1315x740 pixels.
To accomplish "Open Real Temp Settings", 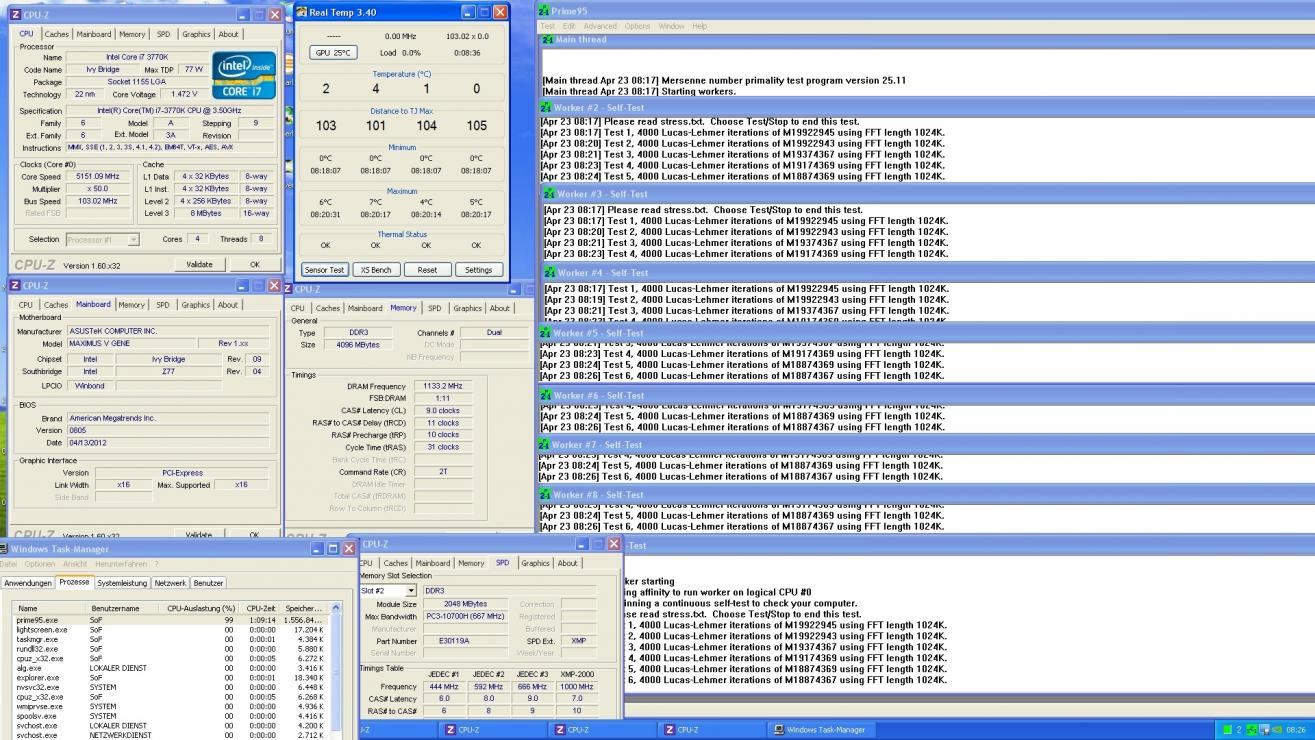I will [478, 270].
